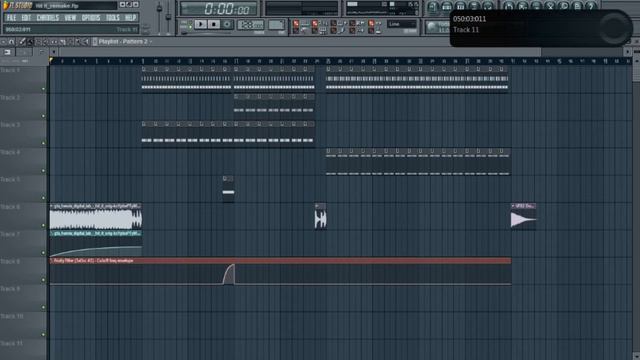Click the Playlist scroll right arrow

(x=628, y=52)
